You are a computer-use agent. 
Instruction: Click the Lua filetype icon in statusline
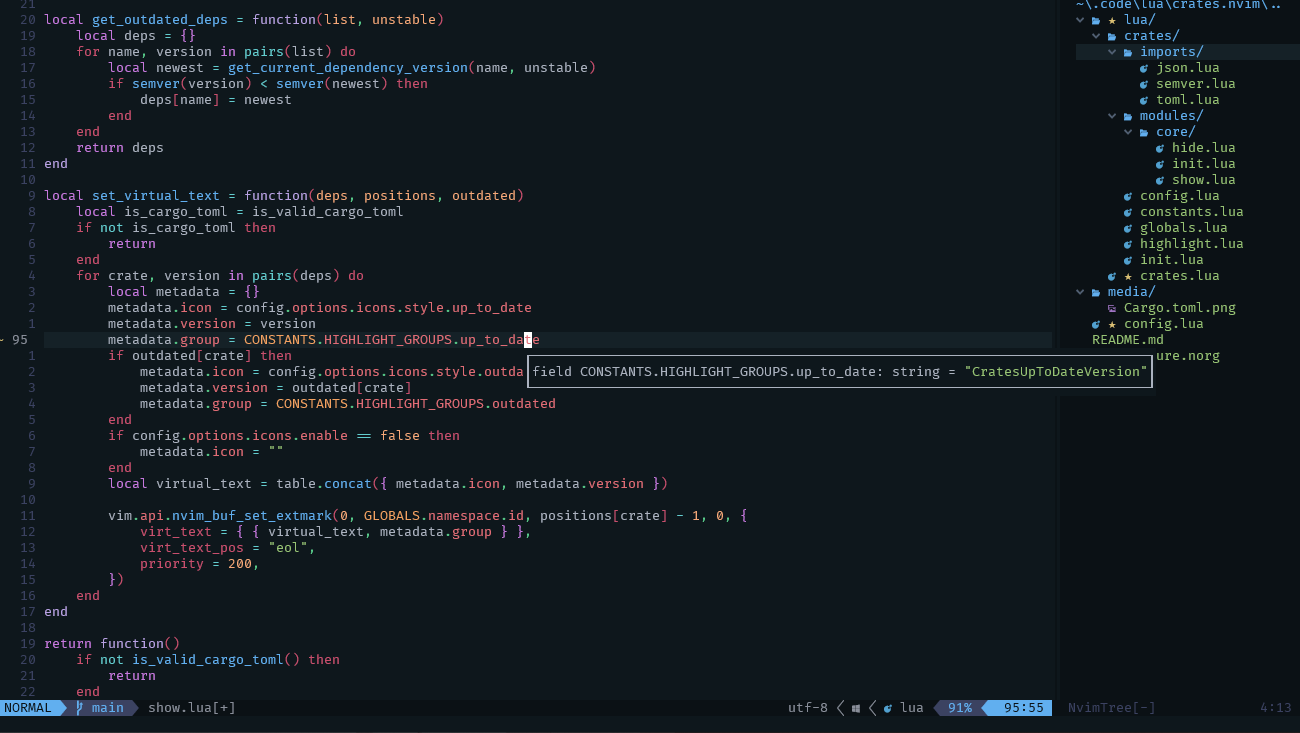[x=888, y=708]
